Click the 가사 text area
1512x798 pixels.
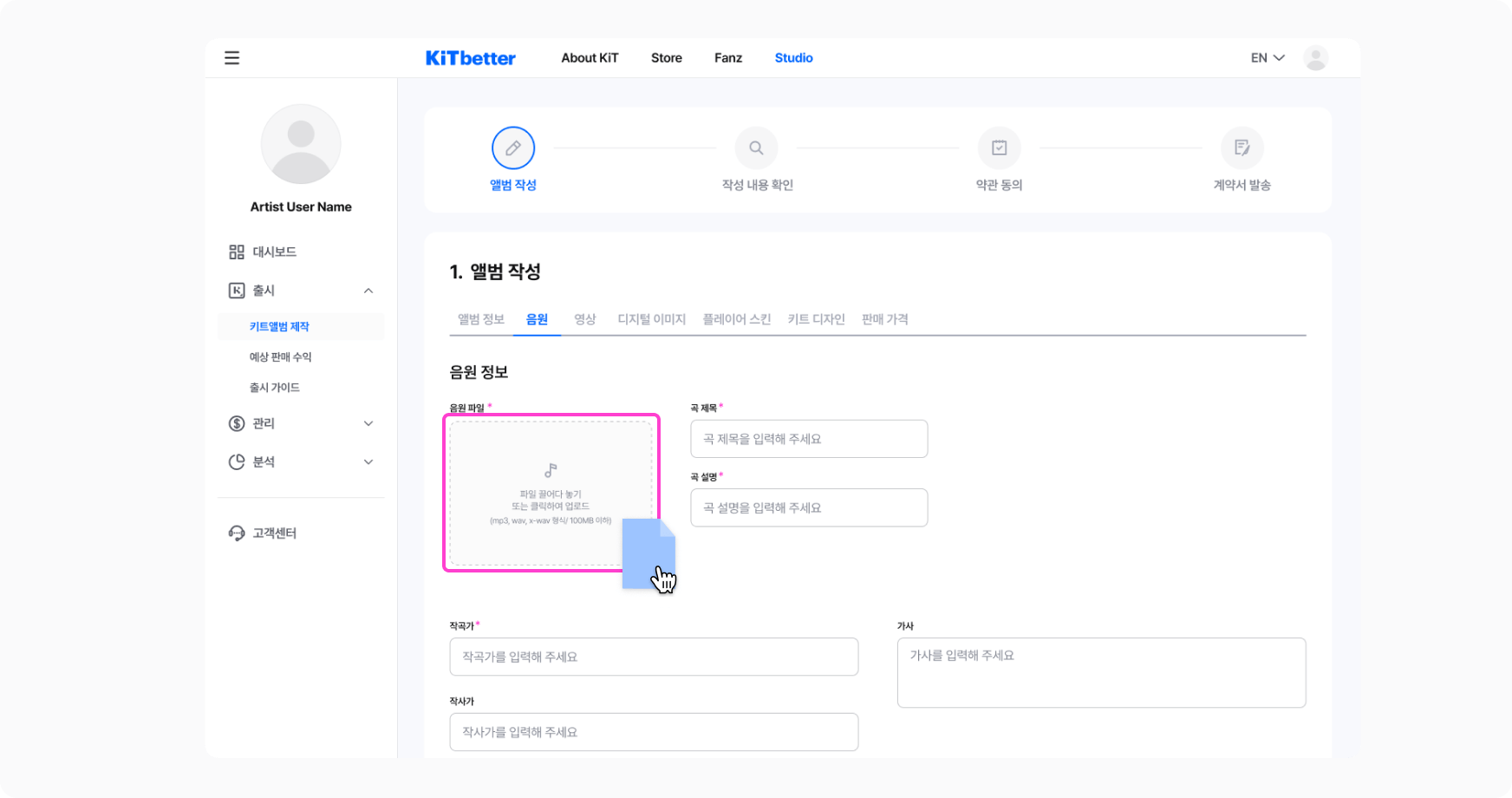(x=1101, y=672)
